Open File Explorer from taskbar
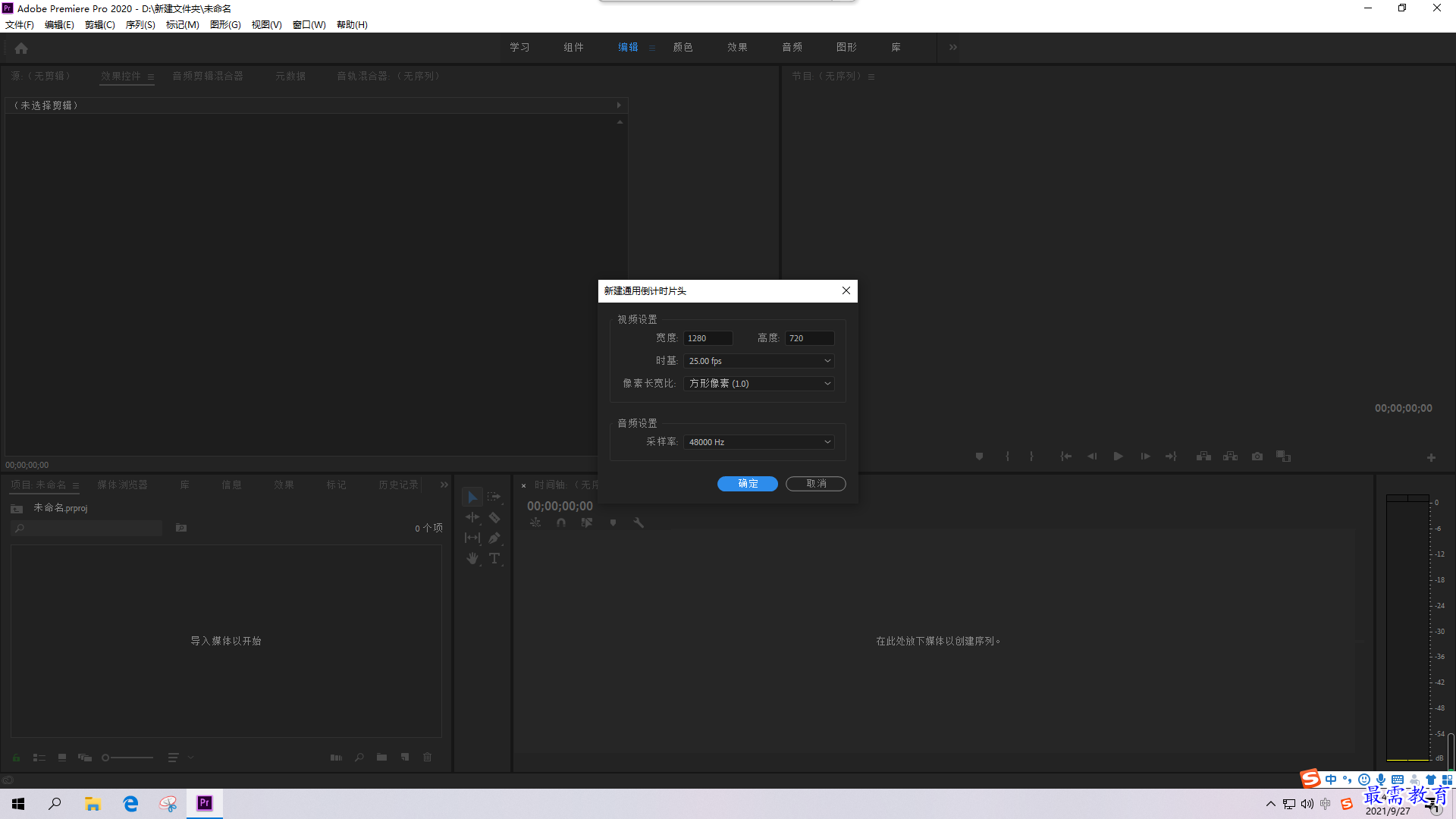The width and height of the screenshot is (1456, 819). pyautogui.click(x=93, y=804)
